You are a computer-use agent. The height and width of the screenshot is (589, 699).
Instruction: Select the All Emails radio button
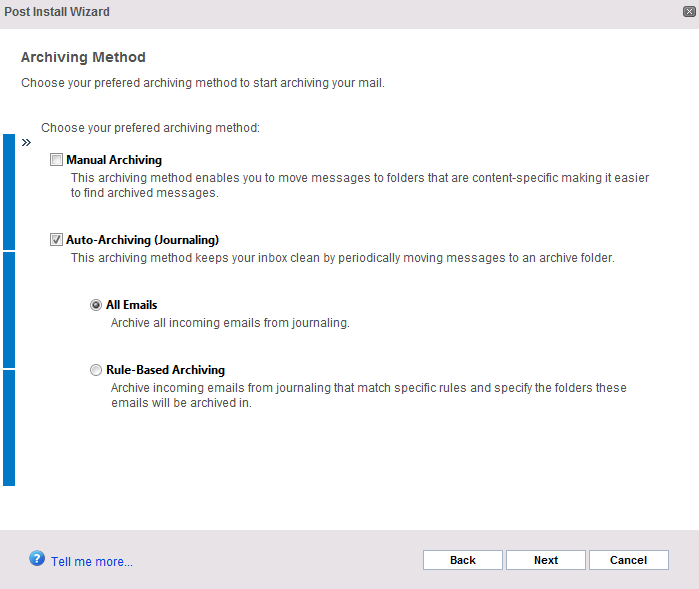tap(96, 305)
